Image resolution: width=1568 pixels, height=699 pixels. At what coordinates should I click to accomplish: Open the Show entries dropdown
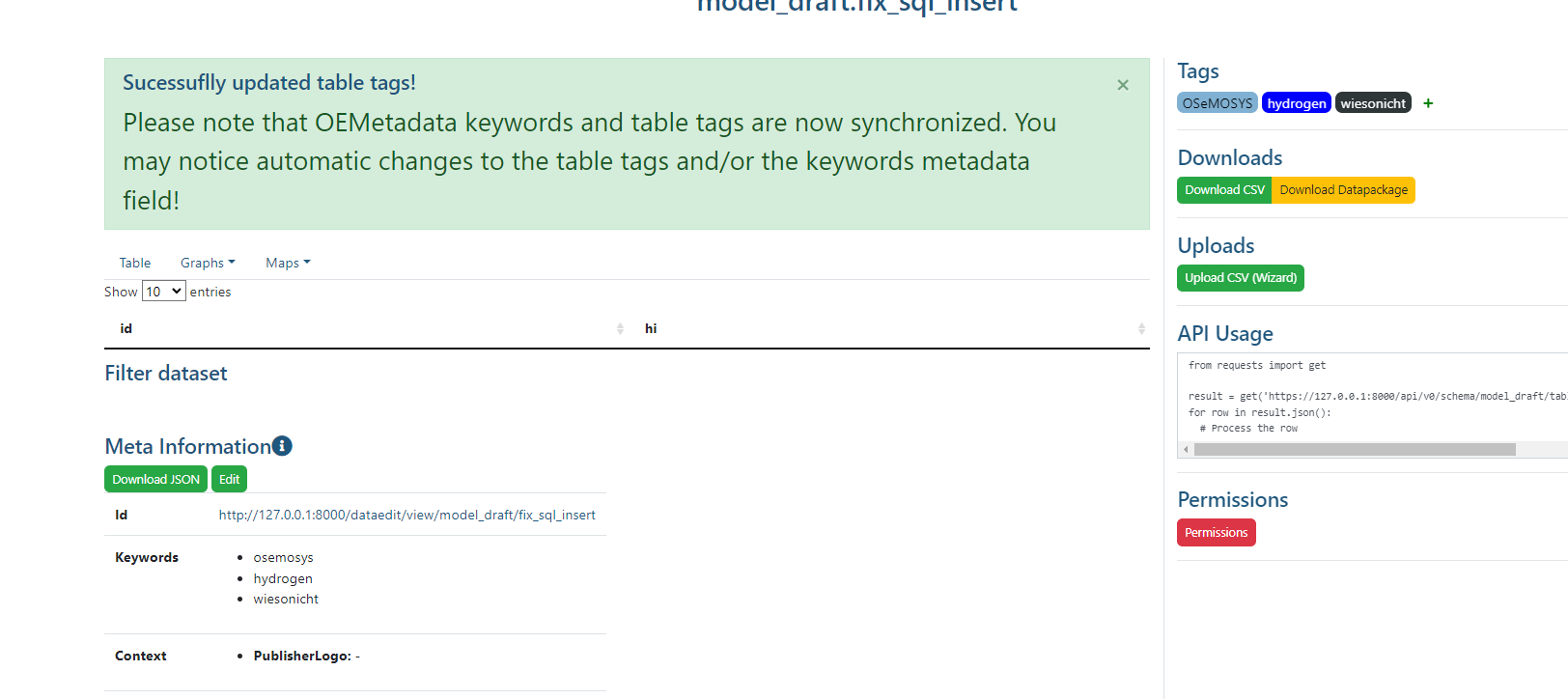(x=163, y=291)
